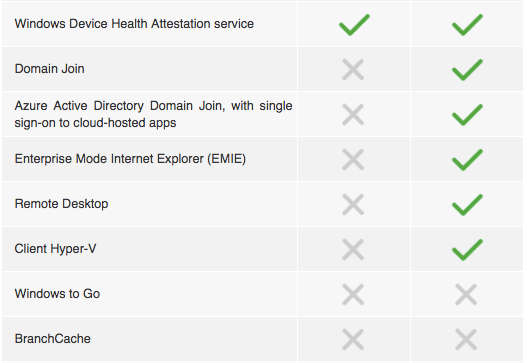This screenshot has width=530, height=363.
Task: Click second gray X in BranchCache row
Action: point(466,339)
